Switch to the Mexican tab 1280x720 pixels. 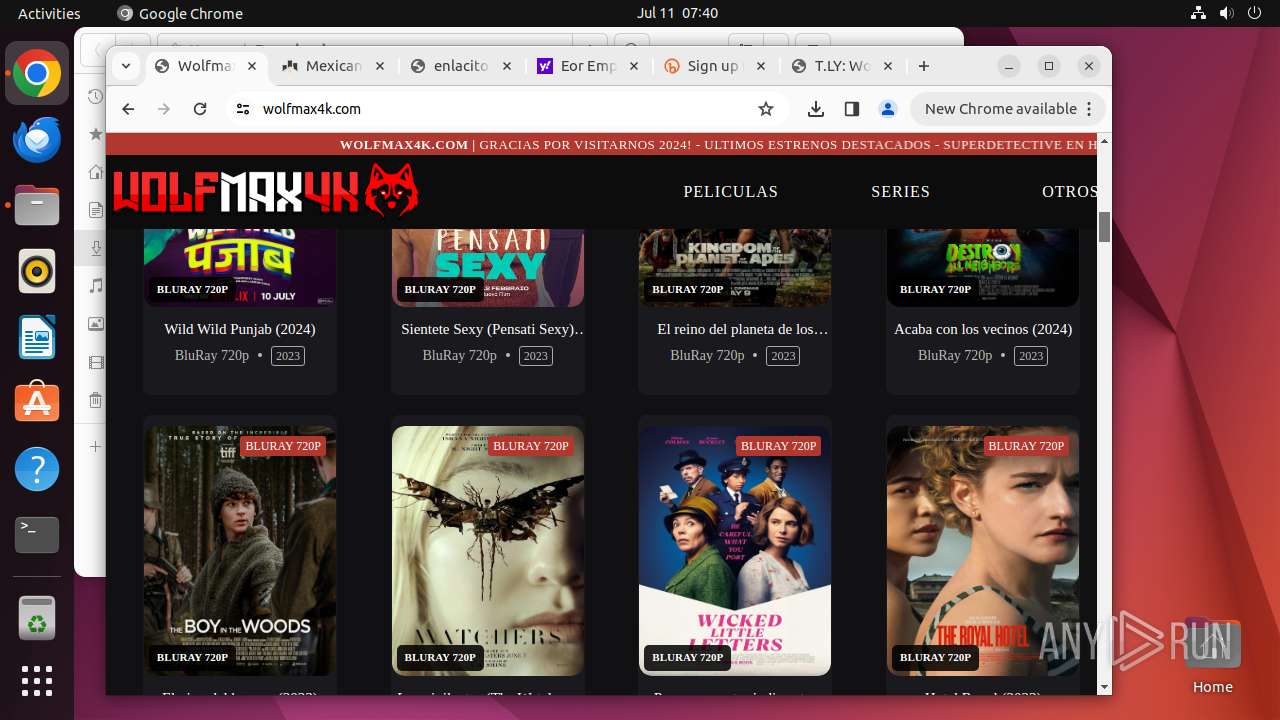tap(334, 66)
